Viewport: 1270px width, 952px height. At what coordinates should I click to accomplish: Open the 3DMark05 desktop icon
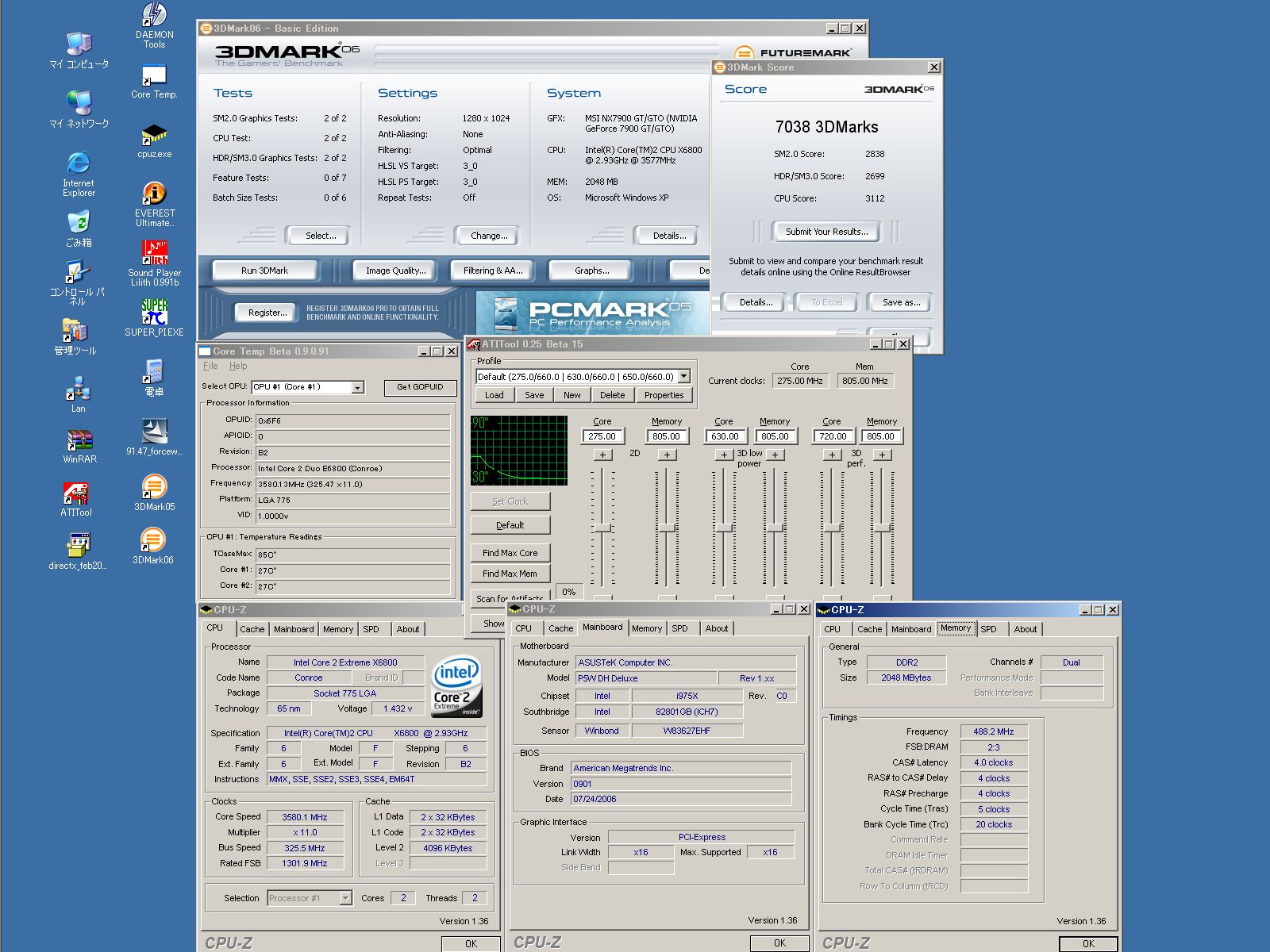pyautogui.click(x=154, y=486)
